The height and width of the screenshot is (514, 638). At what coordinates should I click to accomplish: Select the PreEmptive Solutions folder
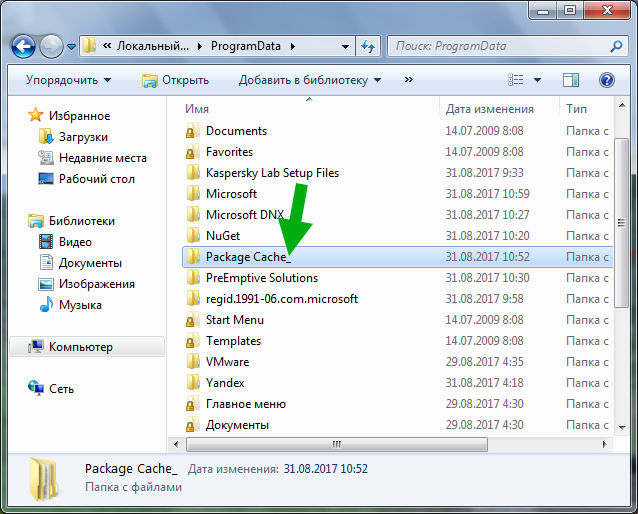(x=262, y=278)
